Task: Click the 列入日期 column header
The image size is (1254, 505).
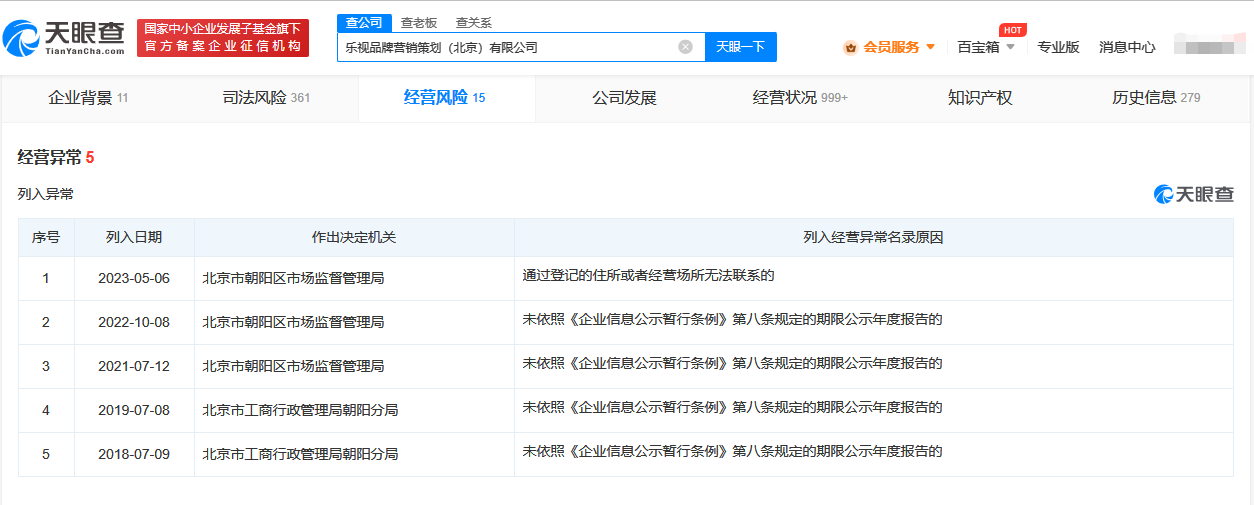Action: coord(134,238)
